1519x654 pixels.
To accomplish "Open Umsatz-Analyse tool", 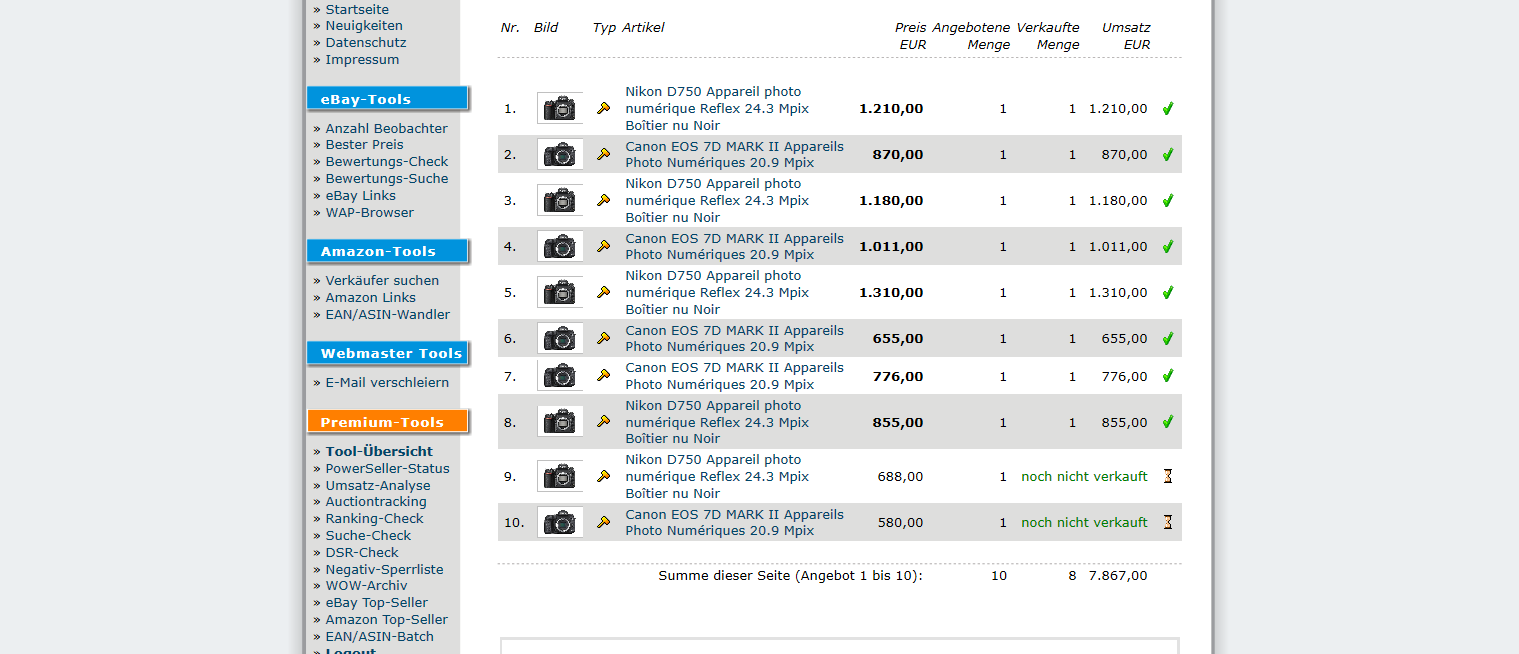I will [x=378, y=485].
